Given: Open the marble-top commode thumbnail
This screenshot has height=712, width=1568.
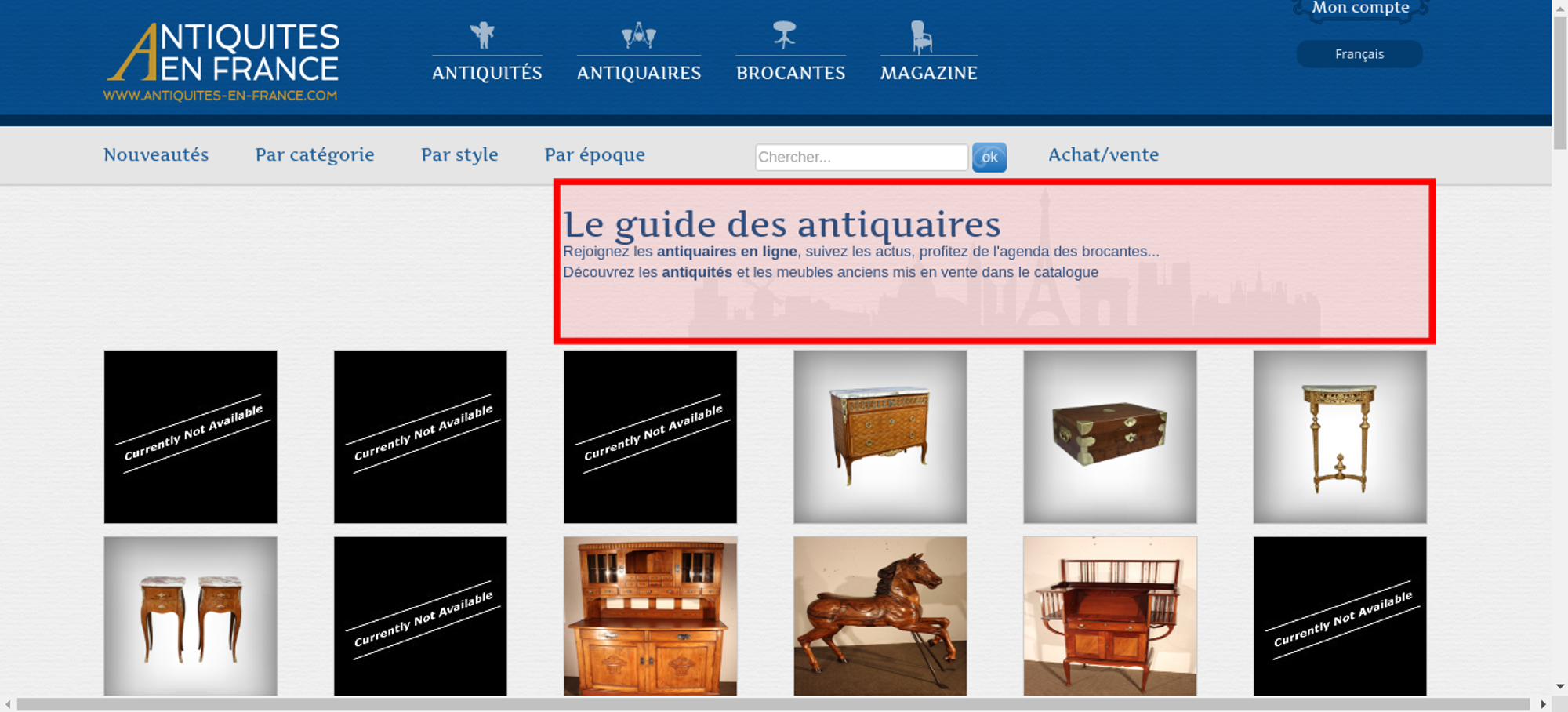Looking at the screenshot, I should tap(880, 437).
